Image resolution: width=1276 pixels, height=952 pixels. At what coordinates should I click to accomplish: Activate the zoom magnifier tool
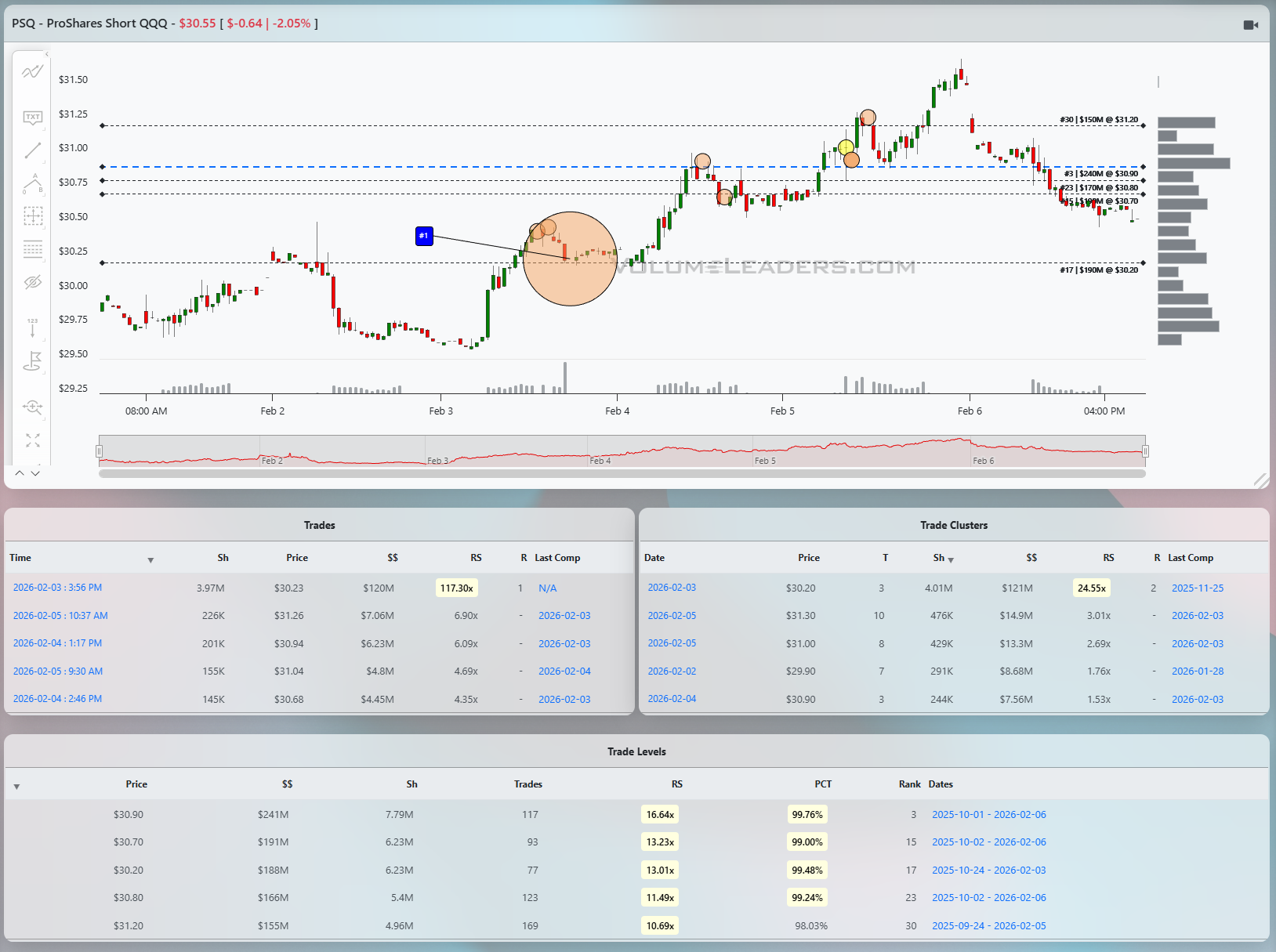point(32,407)
